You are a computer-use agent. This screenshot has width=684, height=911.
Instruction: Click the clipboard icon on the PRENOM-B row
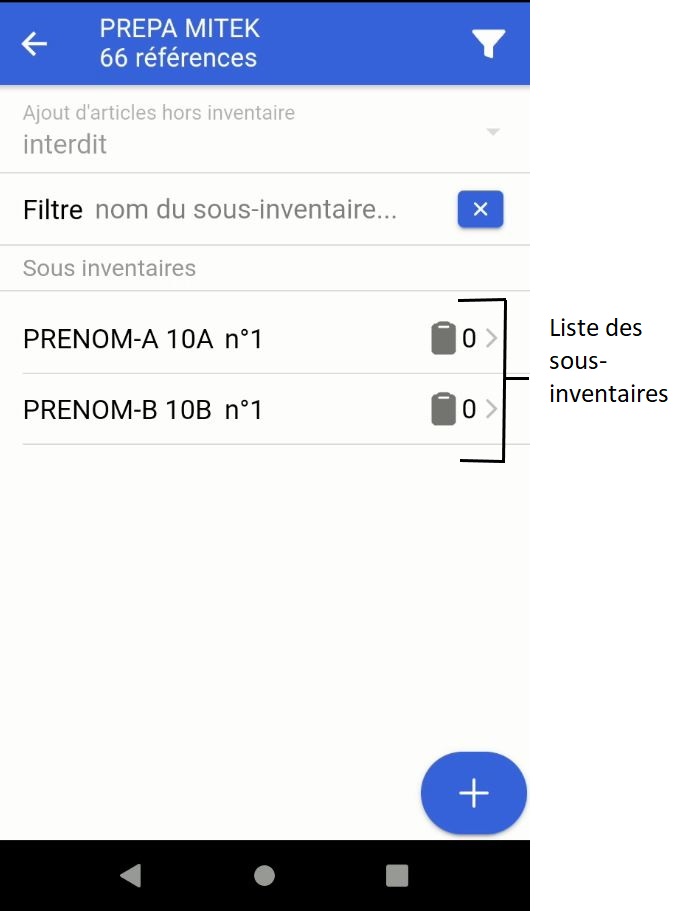click(443, 409)
